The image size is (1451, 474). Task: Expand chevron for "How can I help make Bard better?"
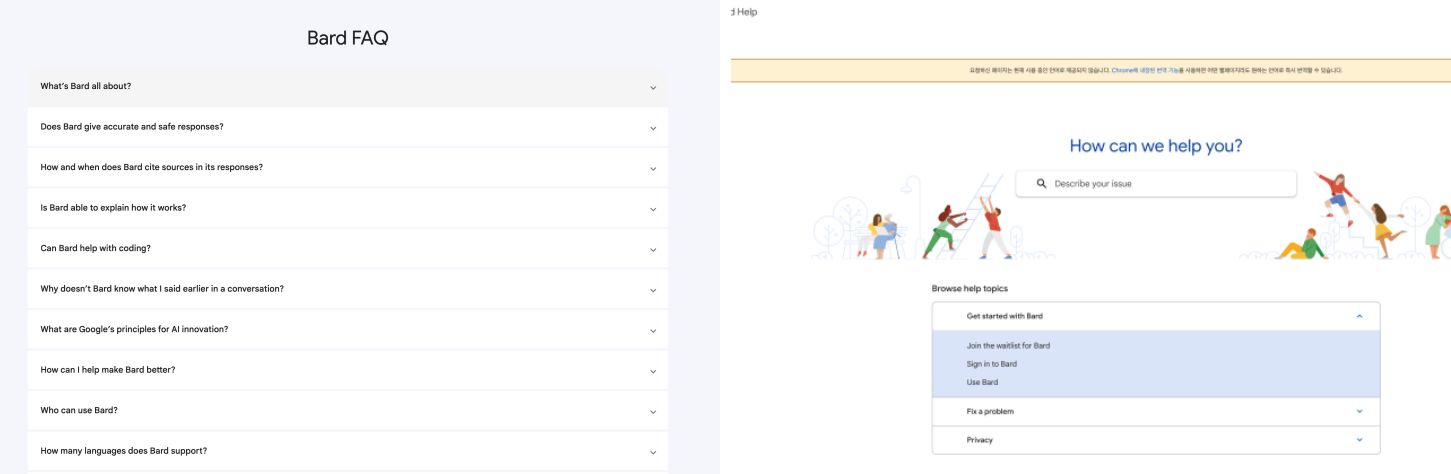point(653,371)
